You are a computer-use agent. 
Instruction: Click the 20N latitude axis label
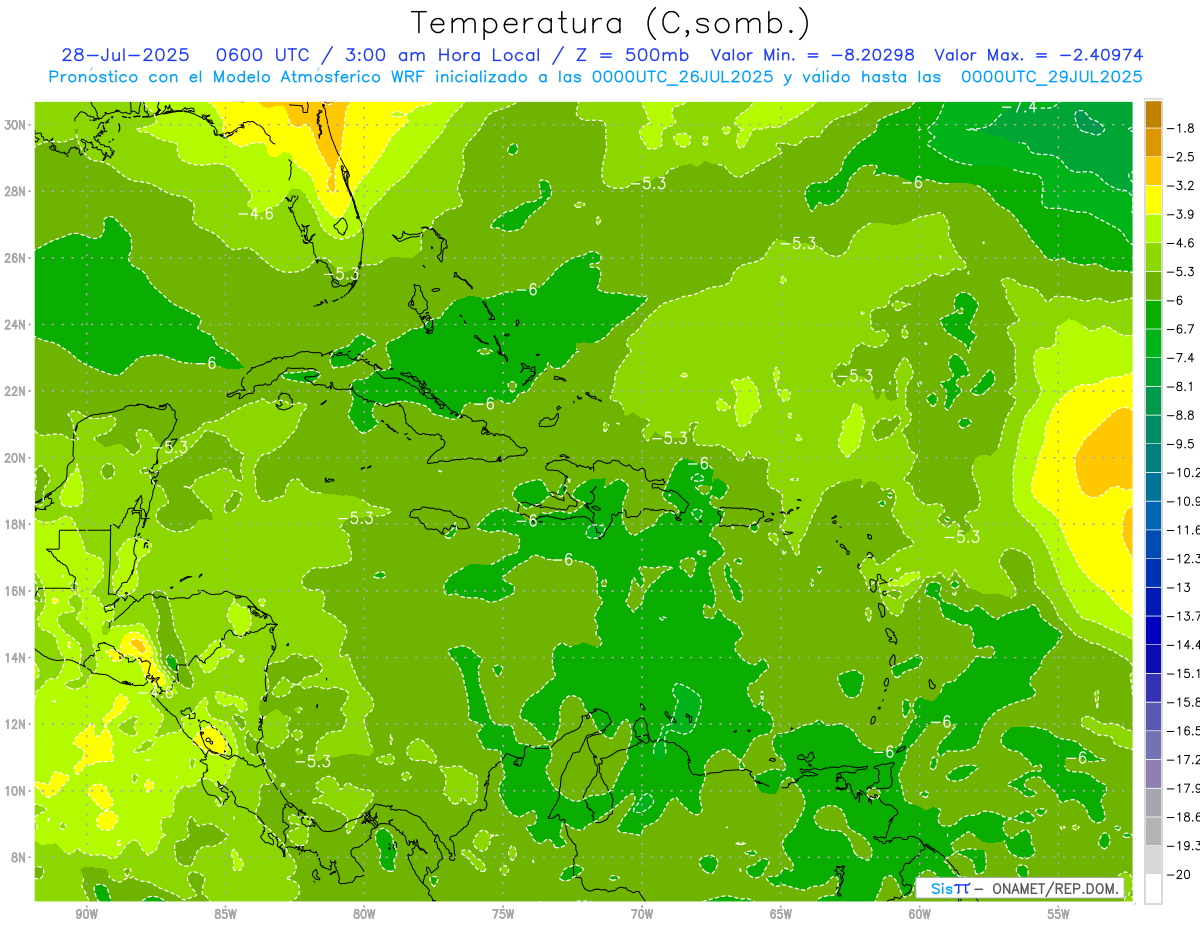click(x=17, y=458)
